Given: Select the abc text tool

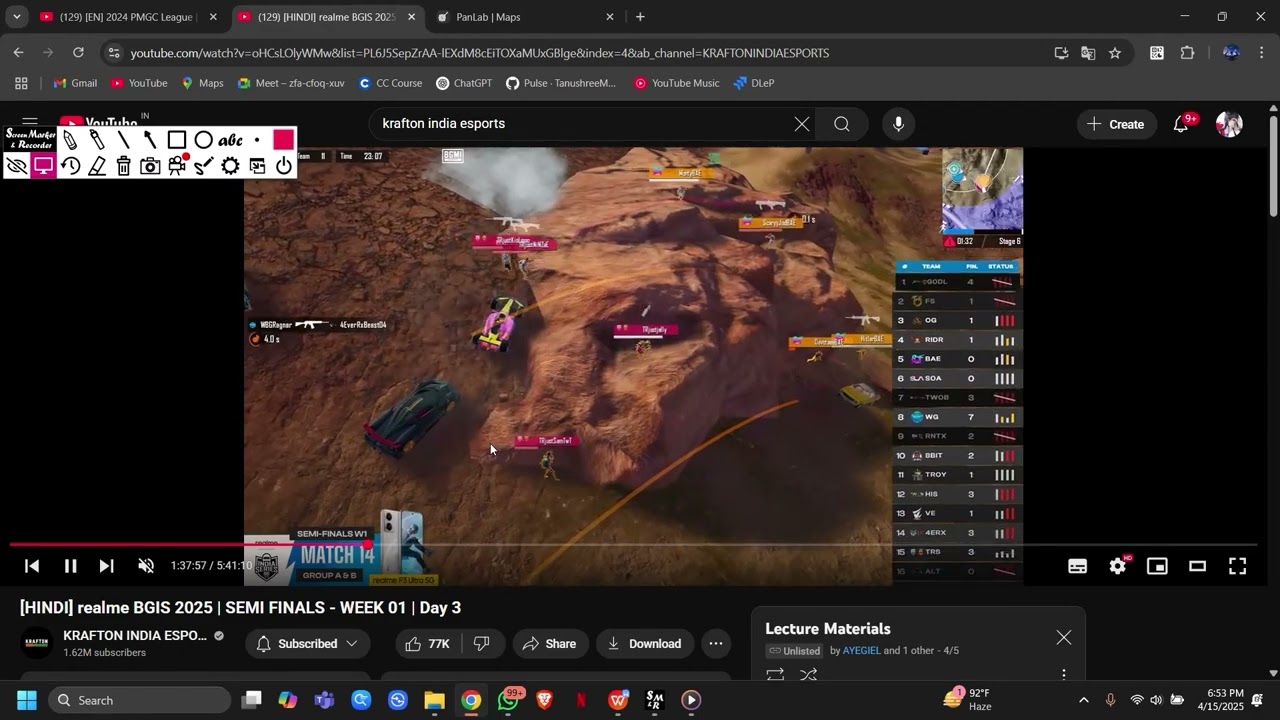Looking at the screenshot, I should [230, 140].
